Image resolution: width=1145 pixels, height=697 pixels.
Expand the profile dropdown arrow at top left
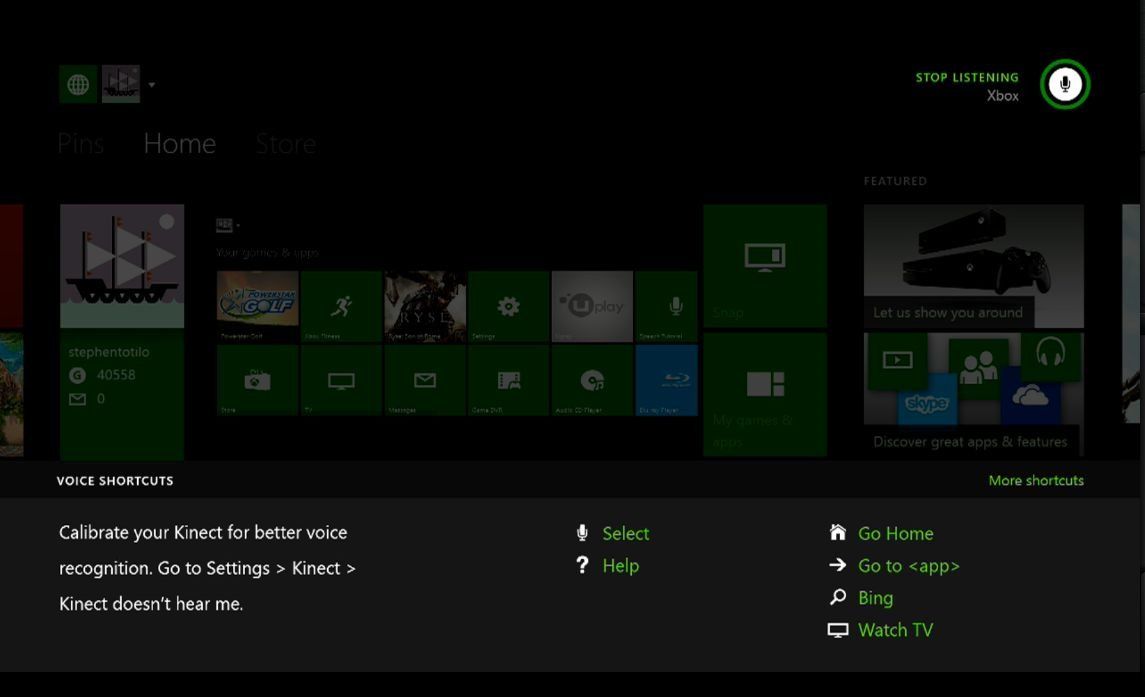point(151,85)
